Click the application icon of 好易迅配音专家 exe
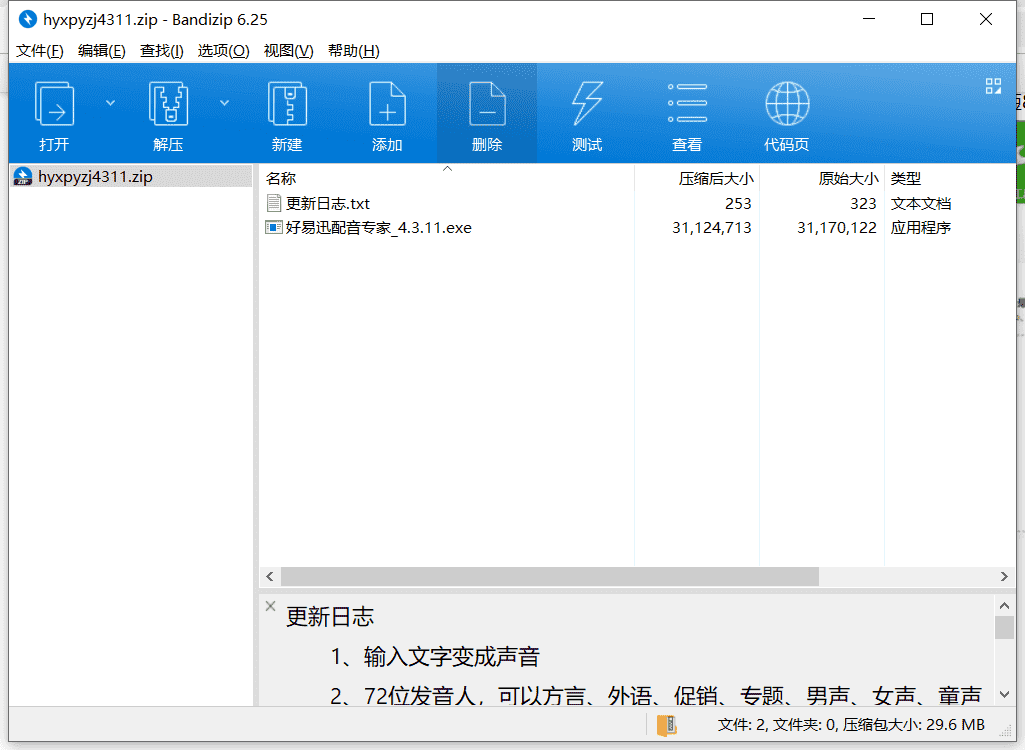1025x750 pixels. pyautogui.click(x=274, y=228)
